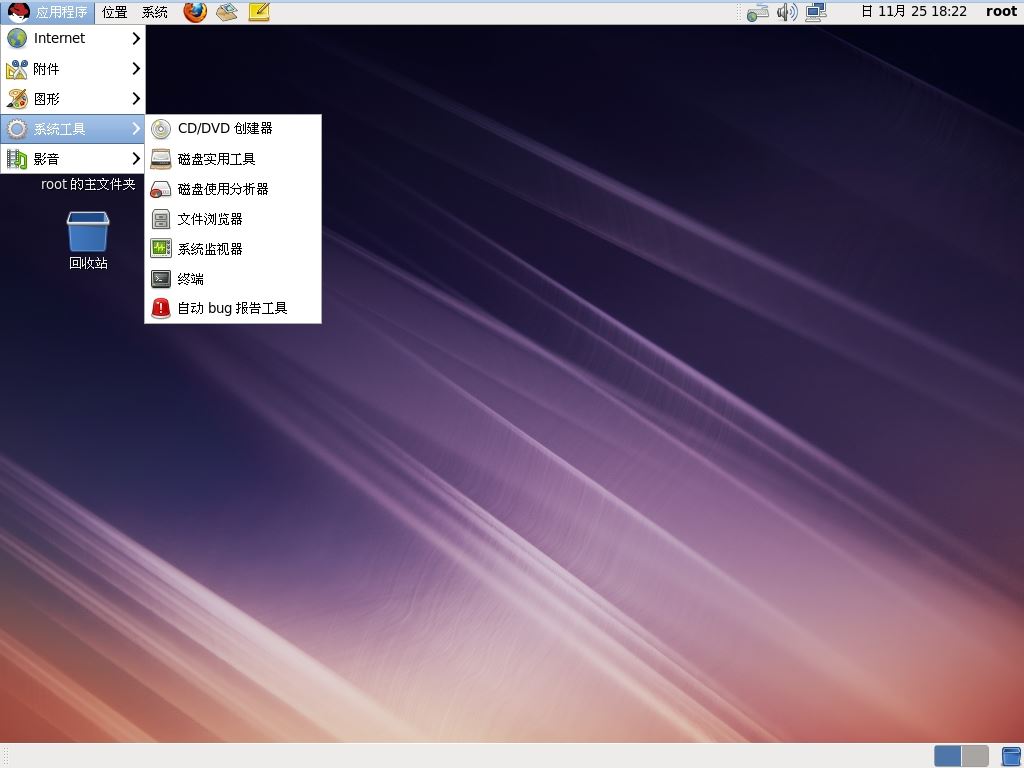Expand the 附件 submenu arrow

(x=136, y=69)
